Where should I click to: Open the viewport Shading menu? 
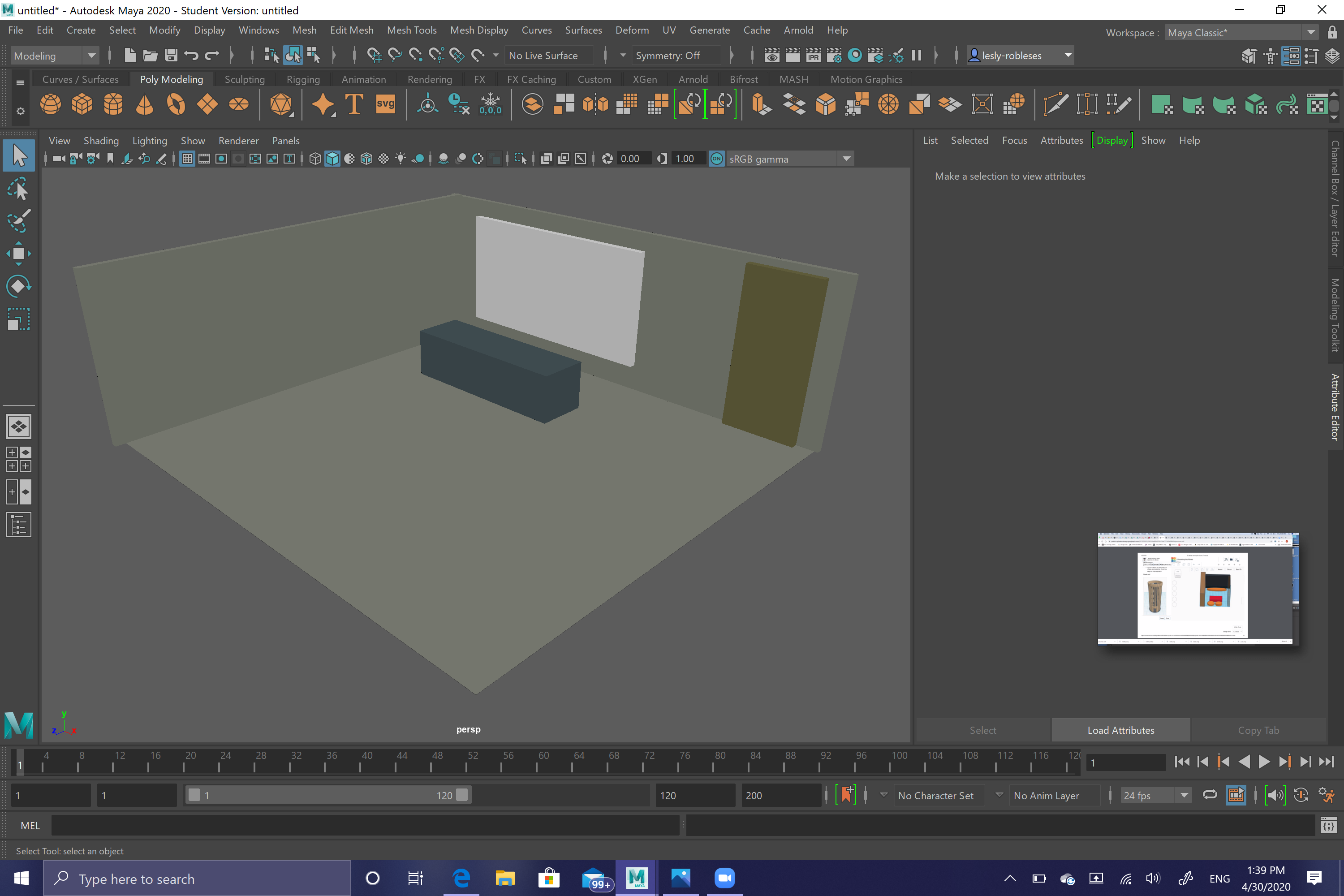101,141
